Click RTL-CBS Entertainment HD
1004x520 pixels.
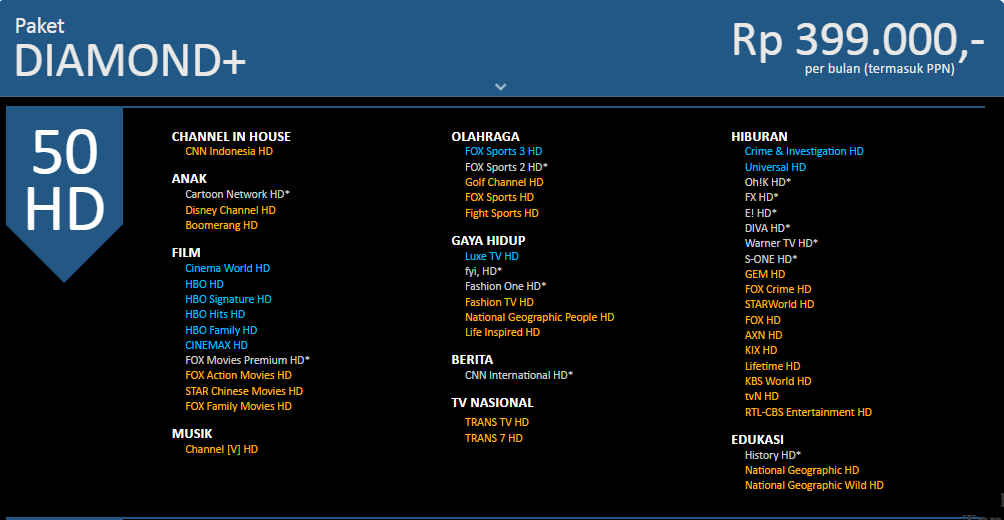click(808, 412)
